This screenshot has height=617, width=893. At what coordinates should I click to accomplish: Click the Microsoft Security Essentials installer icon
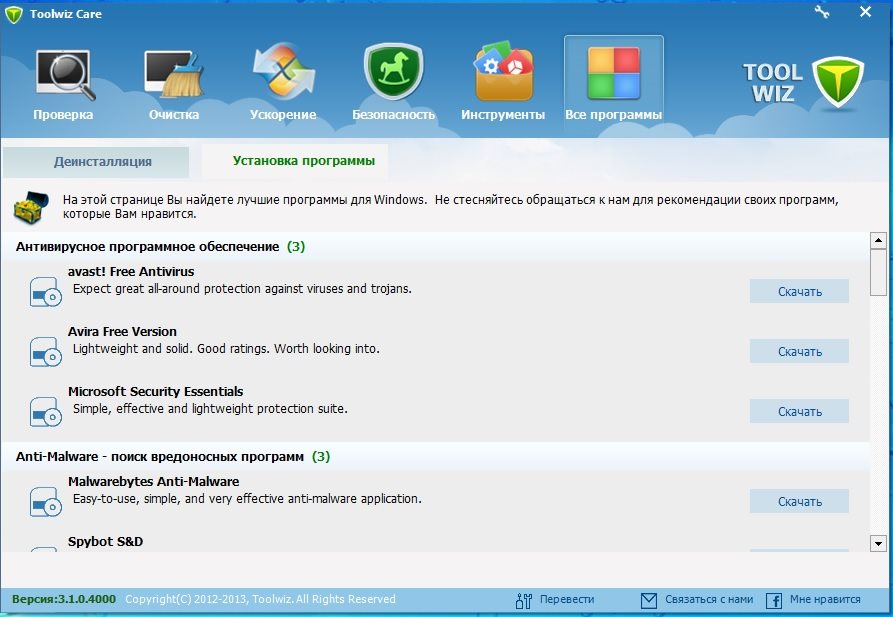(x=46, y=412)
